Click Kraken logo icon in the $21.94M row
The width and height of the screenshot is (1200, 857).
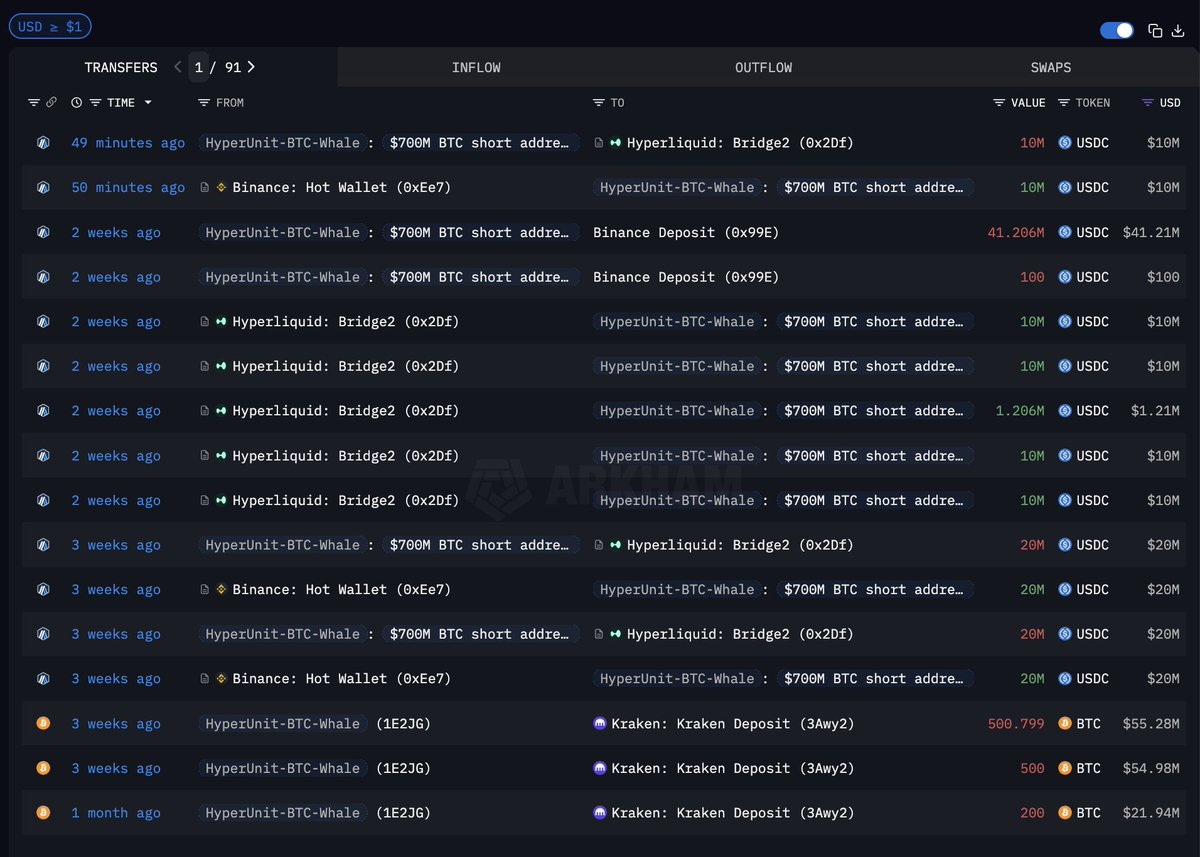coord(600,813)
